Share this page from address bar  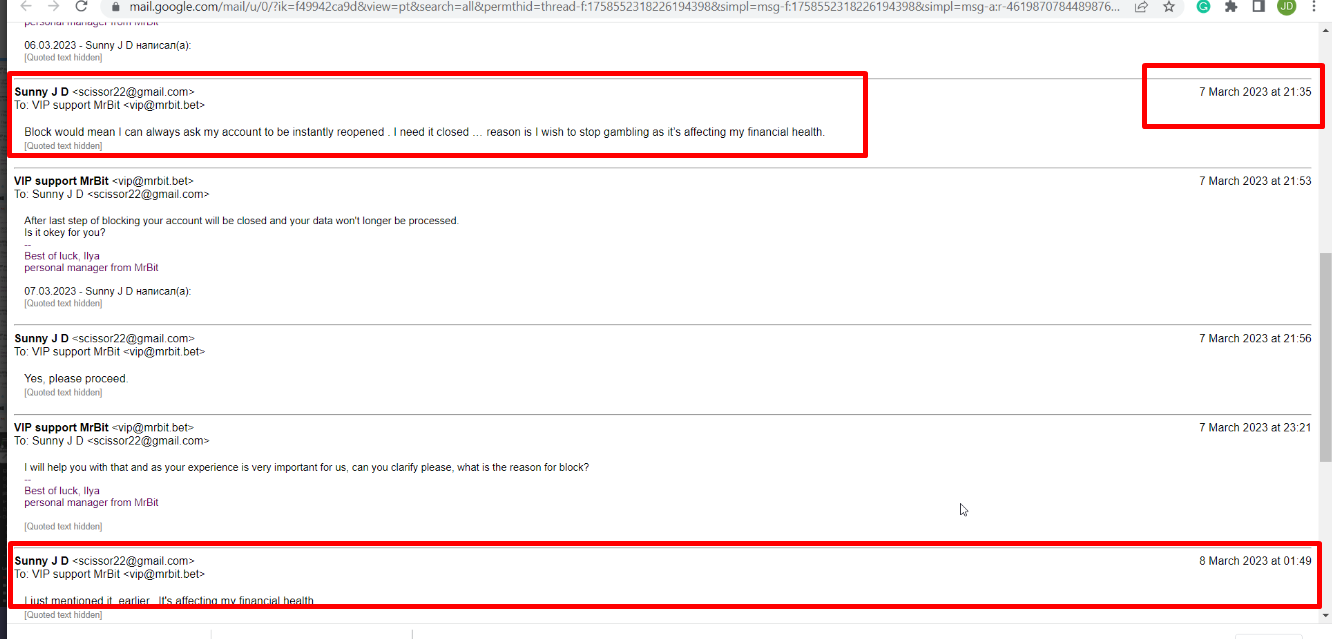click(x=1142, y=6)
